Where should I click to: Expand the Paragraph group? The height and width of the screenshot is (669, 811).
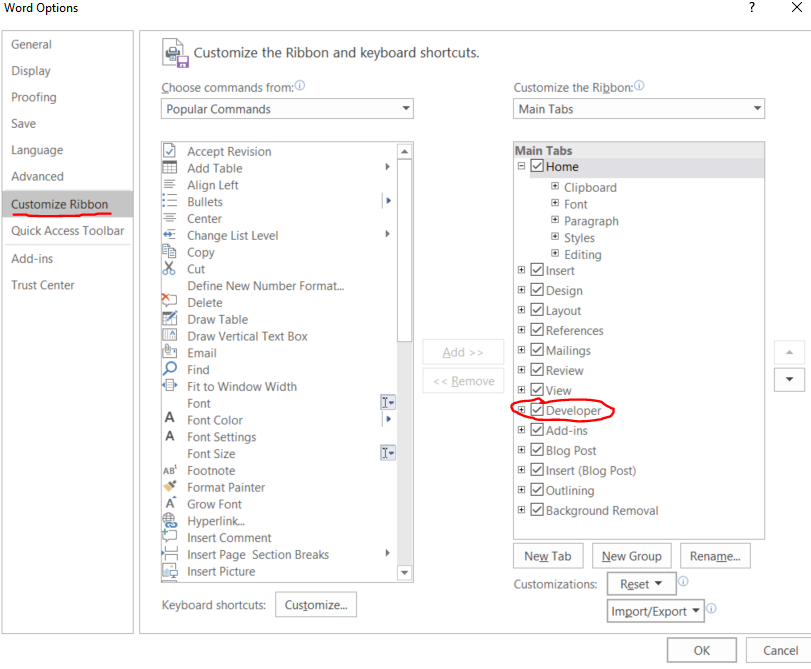coord(554,219)
